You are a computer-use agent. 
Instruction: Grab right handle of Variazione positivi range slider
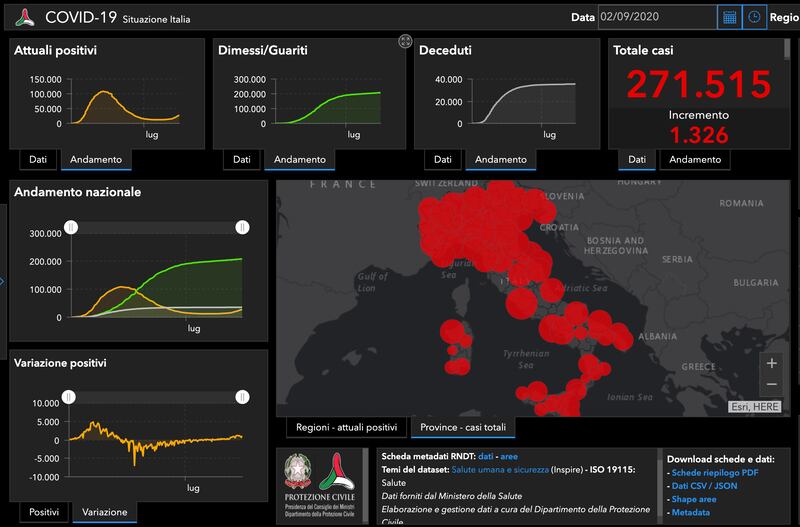[x=242, y=397]
